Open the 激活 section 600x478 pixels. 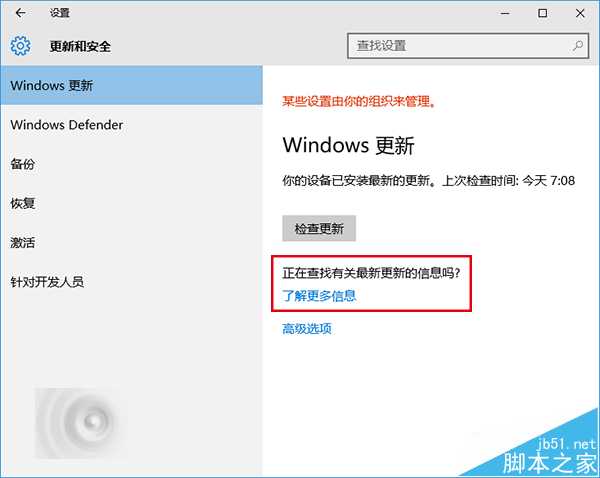click(131, 243)
